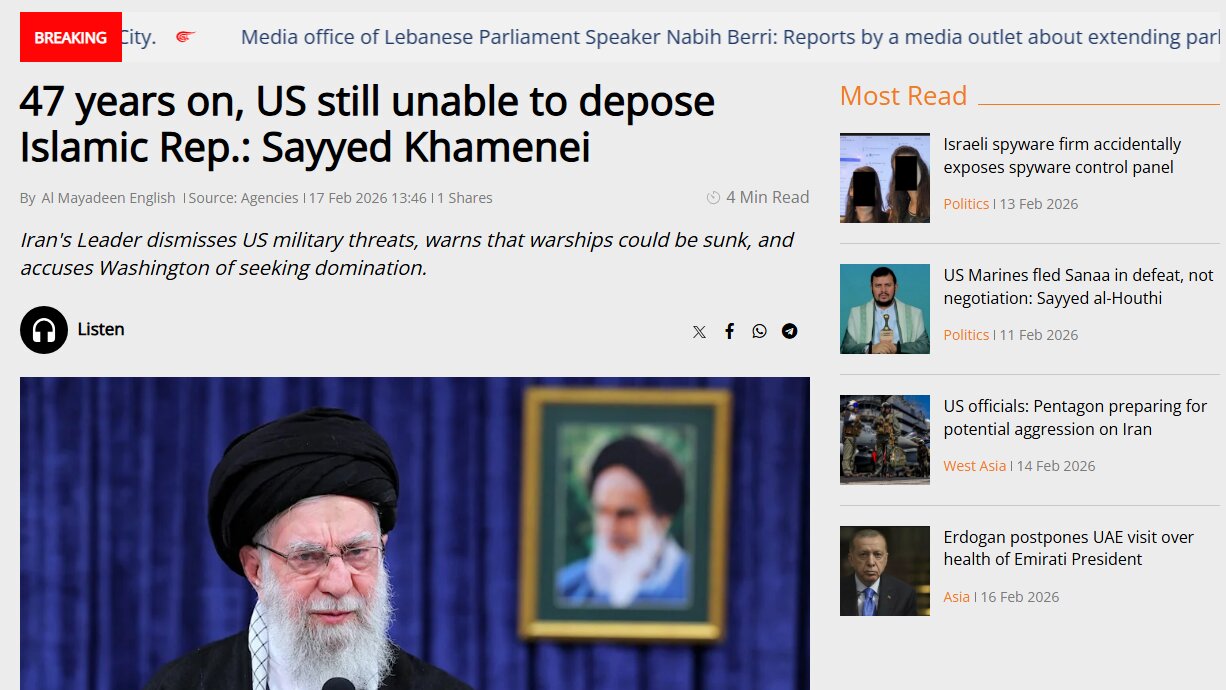Open US Marines fled Sanaa article
Image resolution: width=1226 pixels, height=690 pixels.
[1078, 287]
